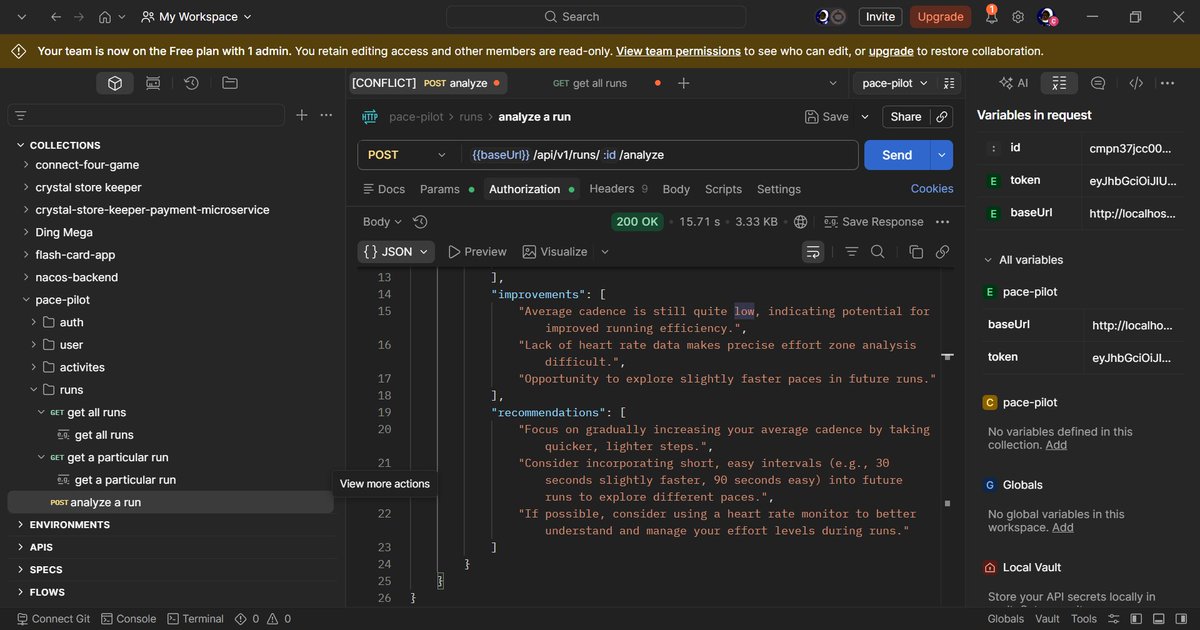
Task: Expand the crystal store keeper collection
Action: (x=26, y=187)
